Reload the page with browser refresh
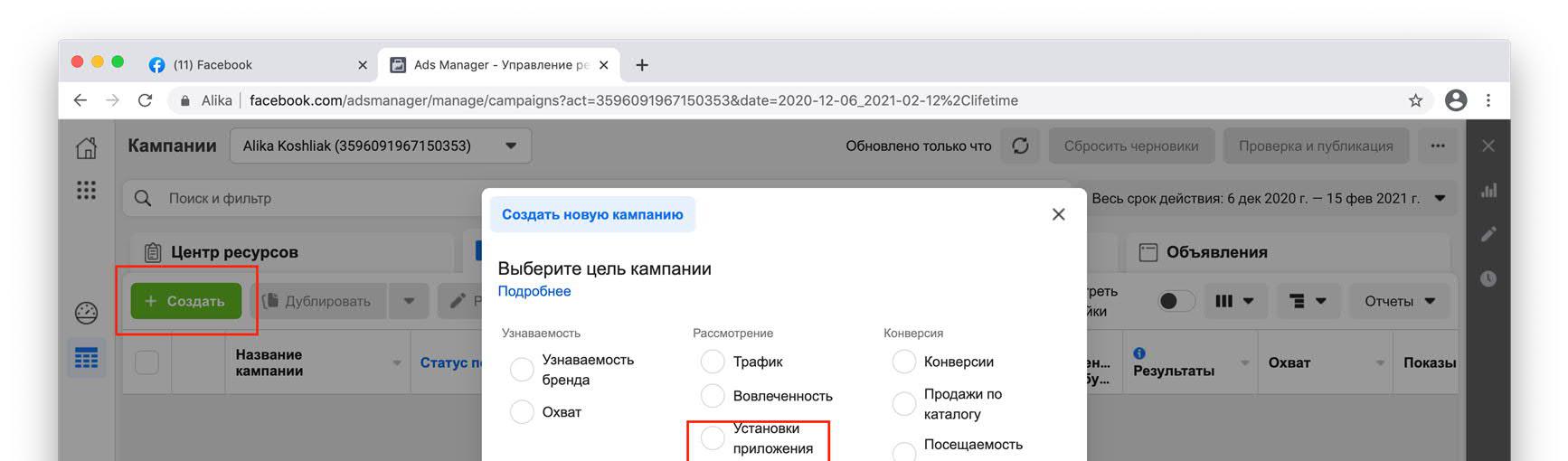The height and width of the screenshot is (461, 1568). tap(145, 100)
